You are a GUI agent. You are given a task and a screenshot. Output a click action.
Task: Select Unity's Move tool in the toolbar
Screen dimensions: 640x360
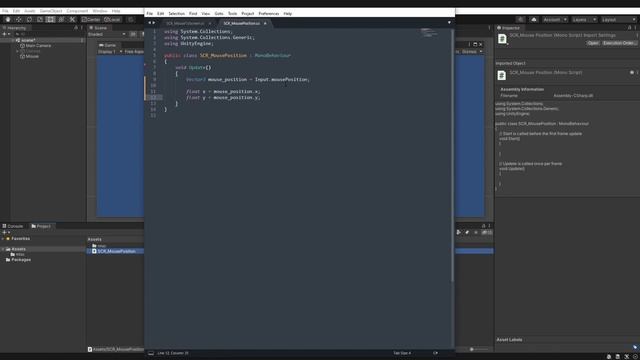point(18,19)
